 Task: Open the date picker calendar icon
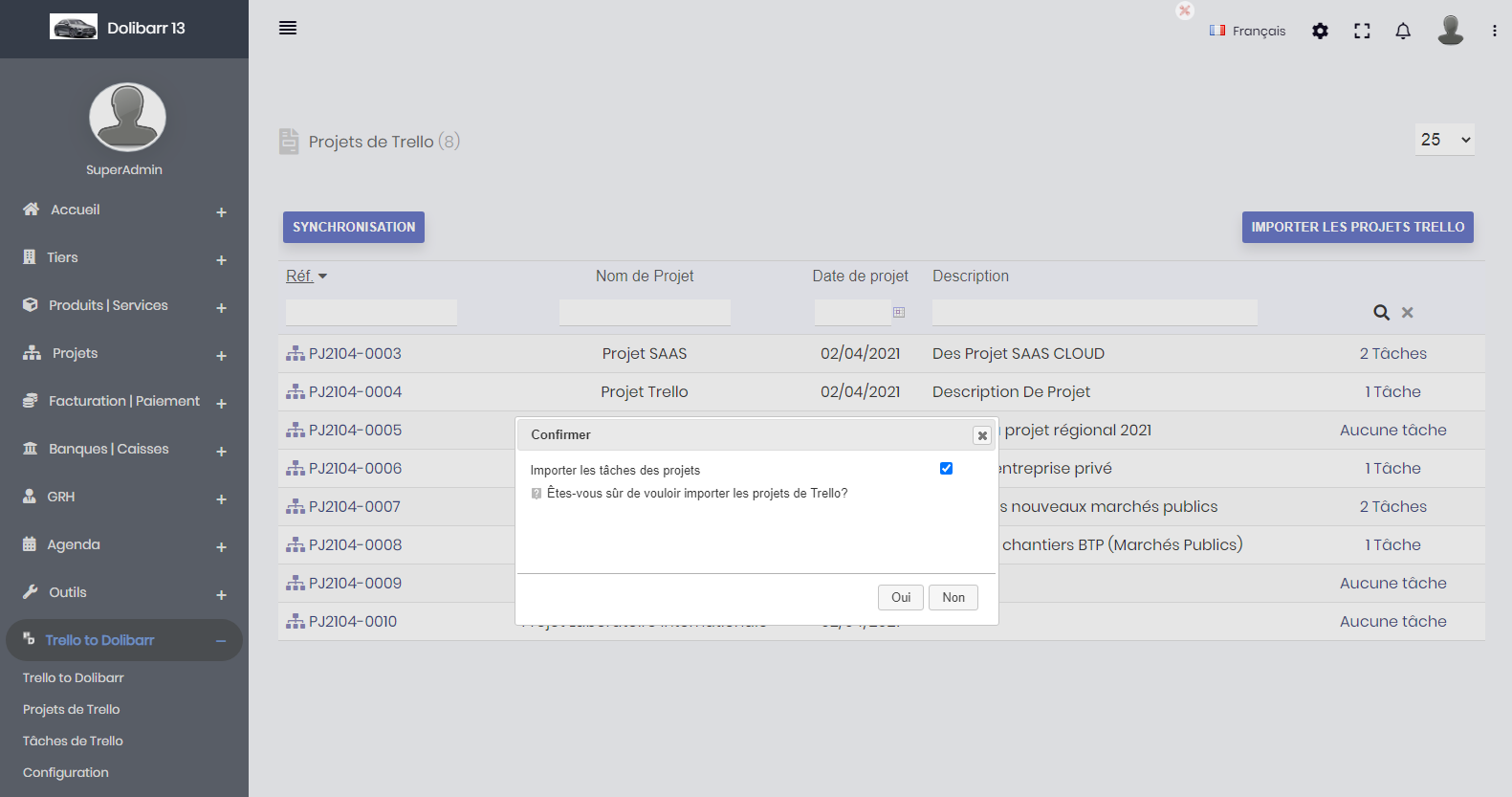click(899, 312)
